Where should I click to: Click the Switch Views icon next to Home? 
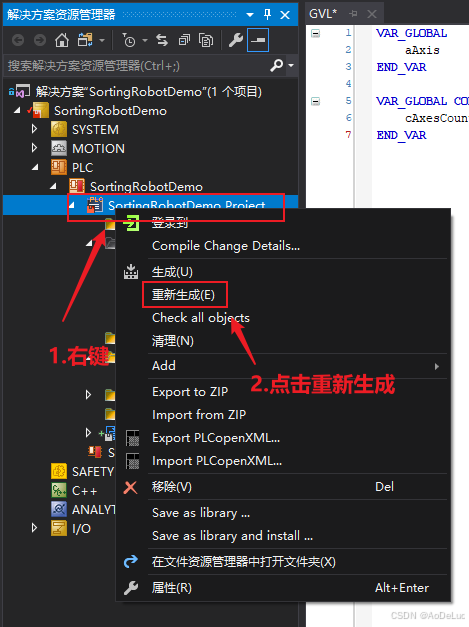[x=86, y=40]
